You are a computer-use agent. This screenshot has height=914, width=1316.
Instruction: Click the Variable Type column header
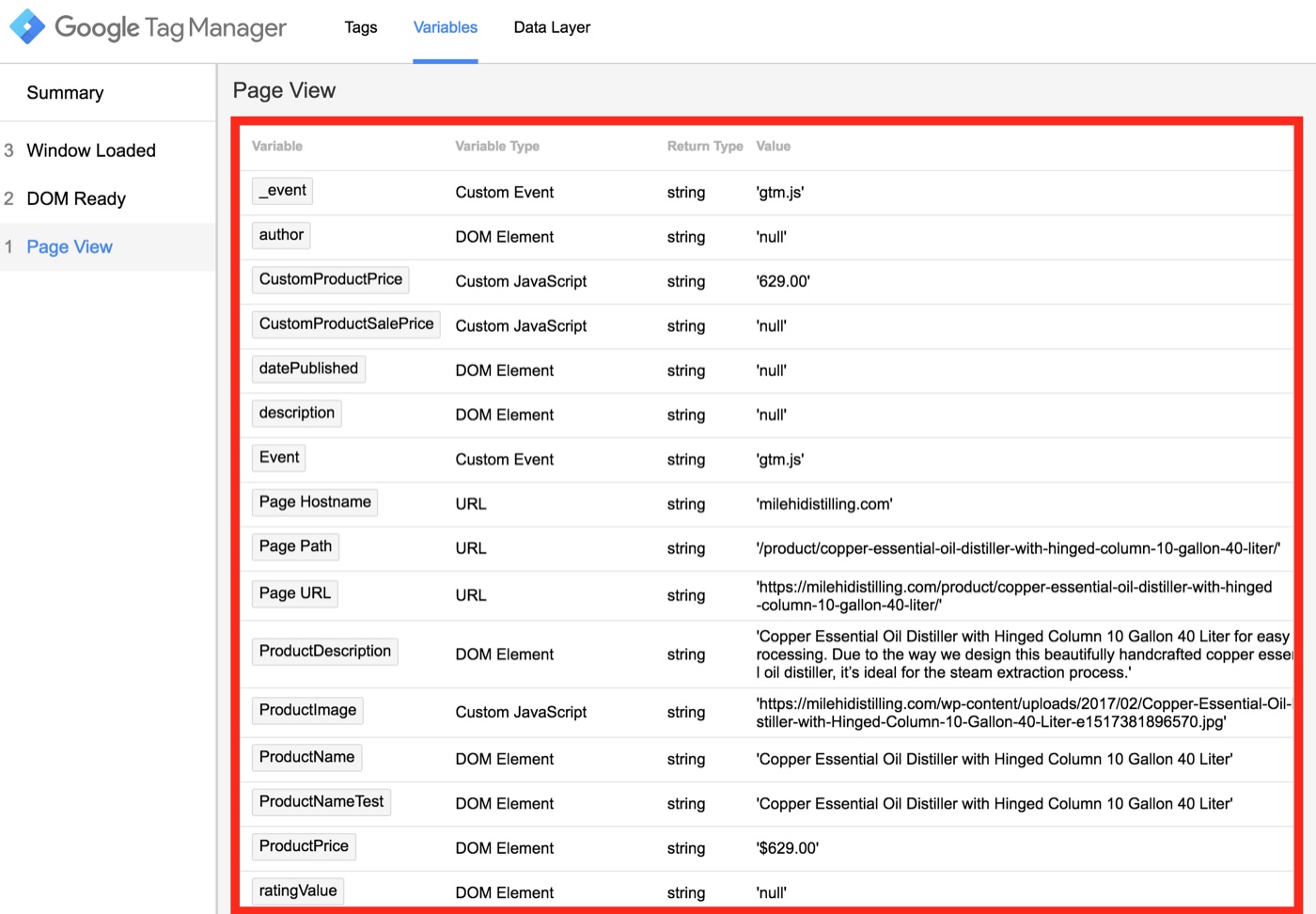point(497,146)
